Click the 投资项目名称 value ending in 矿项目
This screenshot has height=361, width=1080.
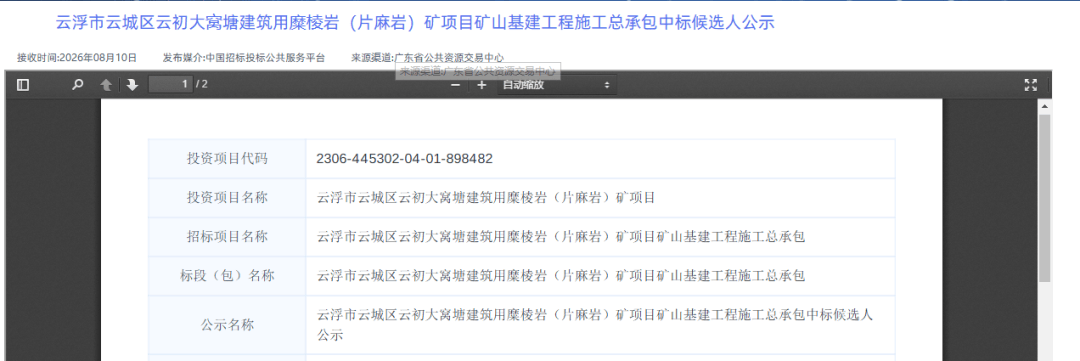(486, 198)
